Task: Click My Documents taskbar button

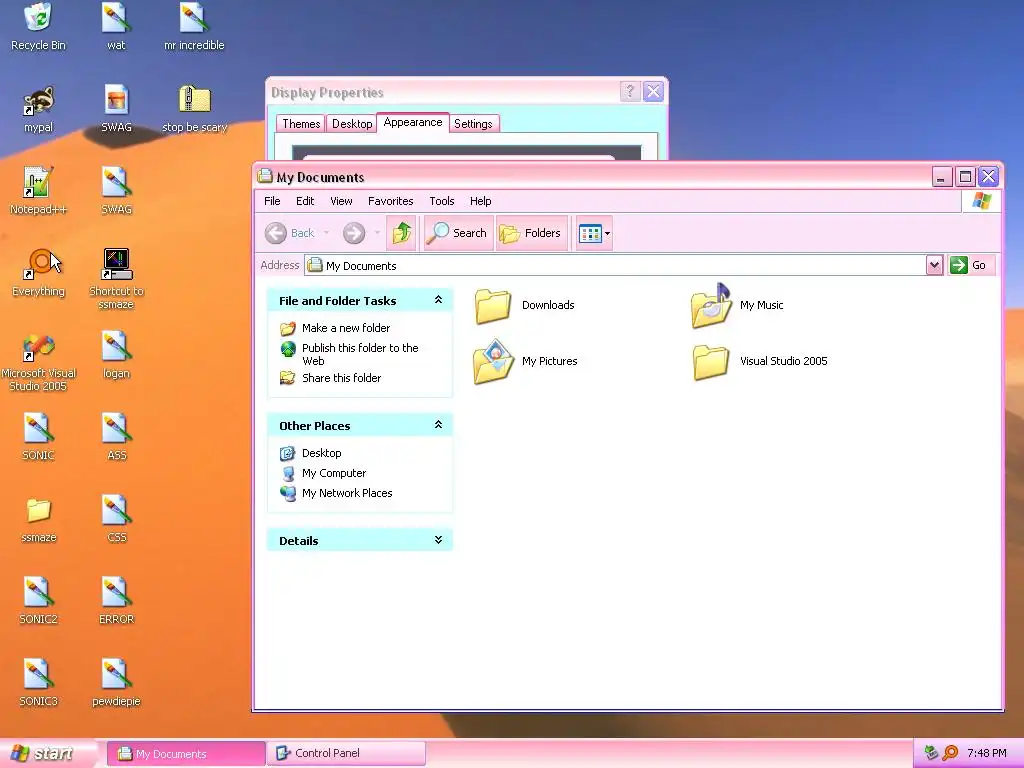Action: pos(186,753)
